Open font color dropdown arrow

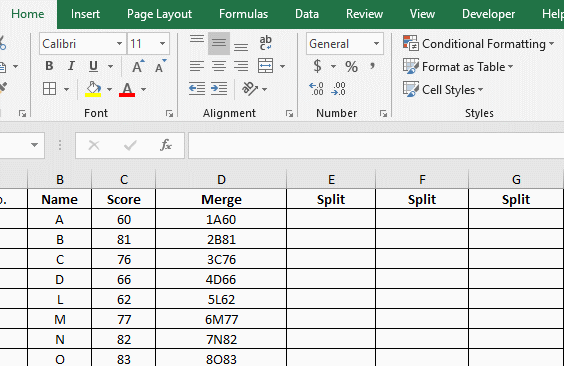coord(144,89)
